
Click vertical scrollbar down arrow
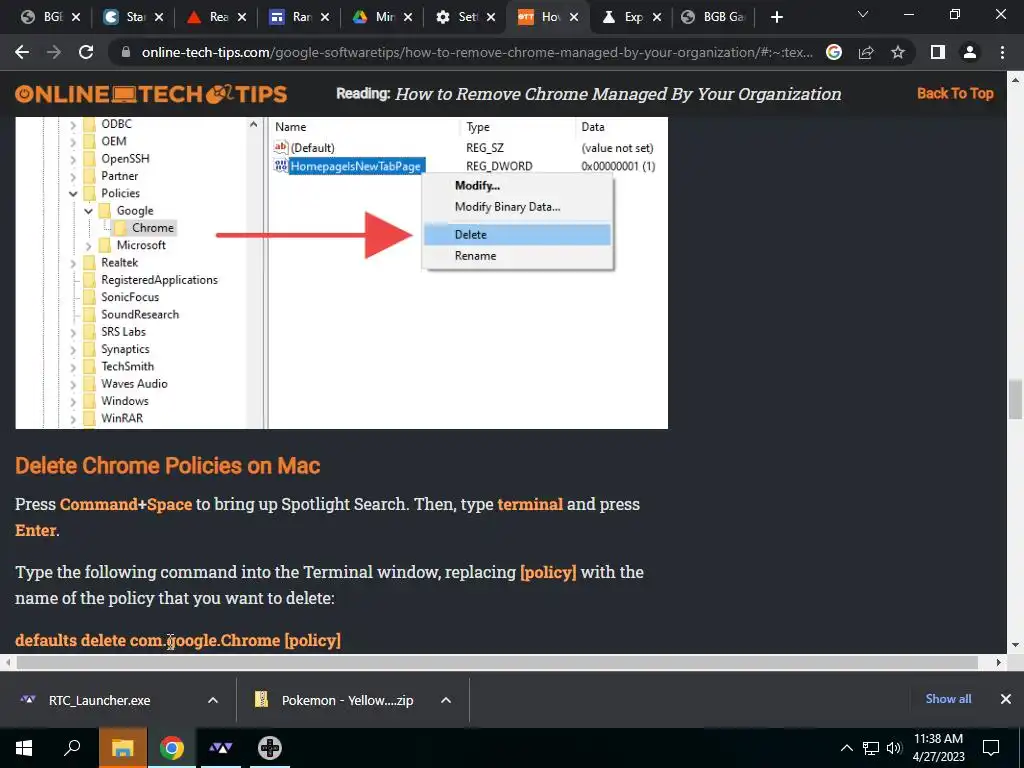click(x=1015, y=645)
